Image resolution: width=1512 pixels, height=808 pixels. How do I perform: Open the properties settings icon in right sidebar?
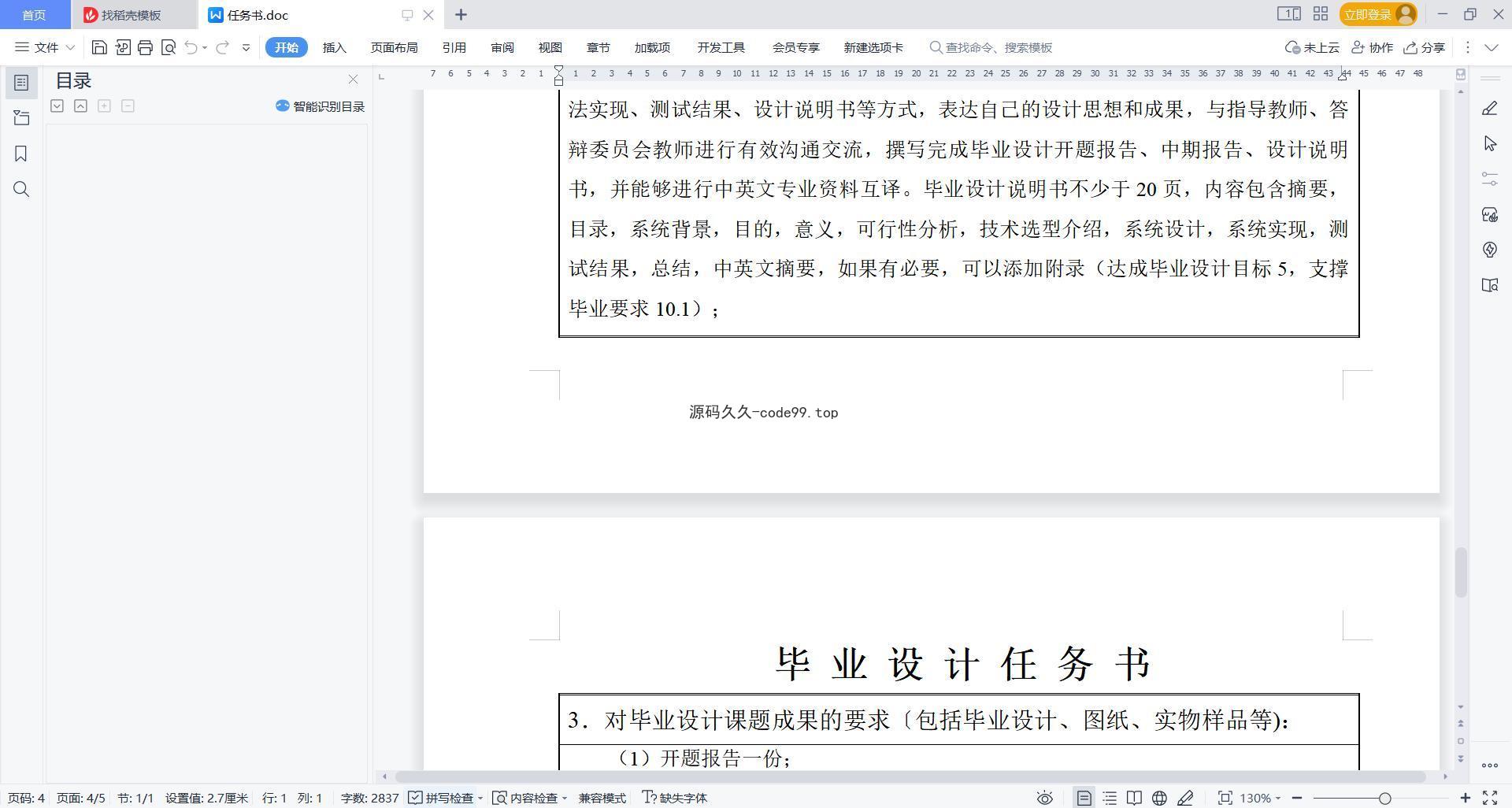[1489, 179]
